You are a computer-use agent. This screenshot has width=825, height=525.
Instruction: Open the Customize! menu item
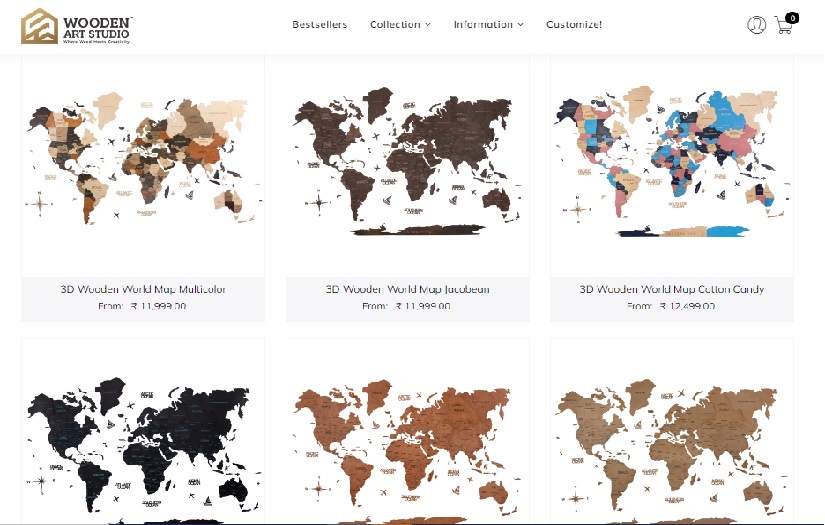tap(574, 24)
